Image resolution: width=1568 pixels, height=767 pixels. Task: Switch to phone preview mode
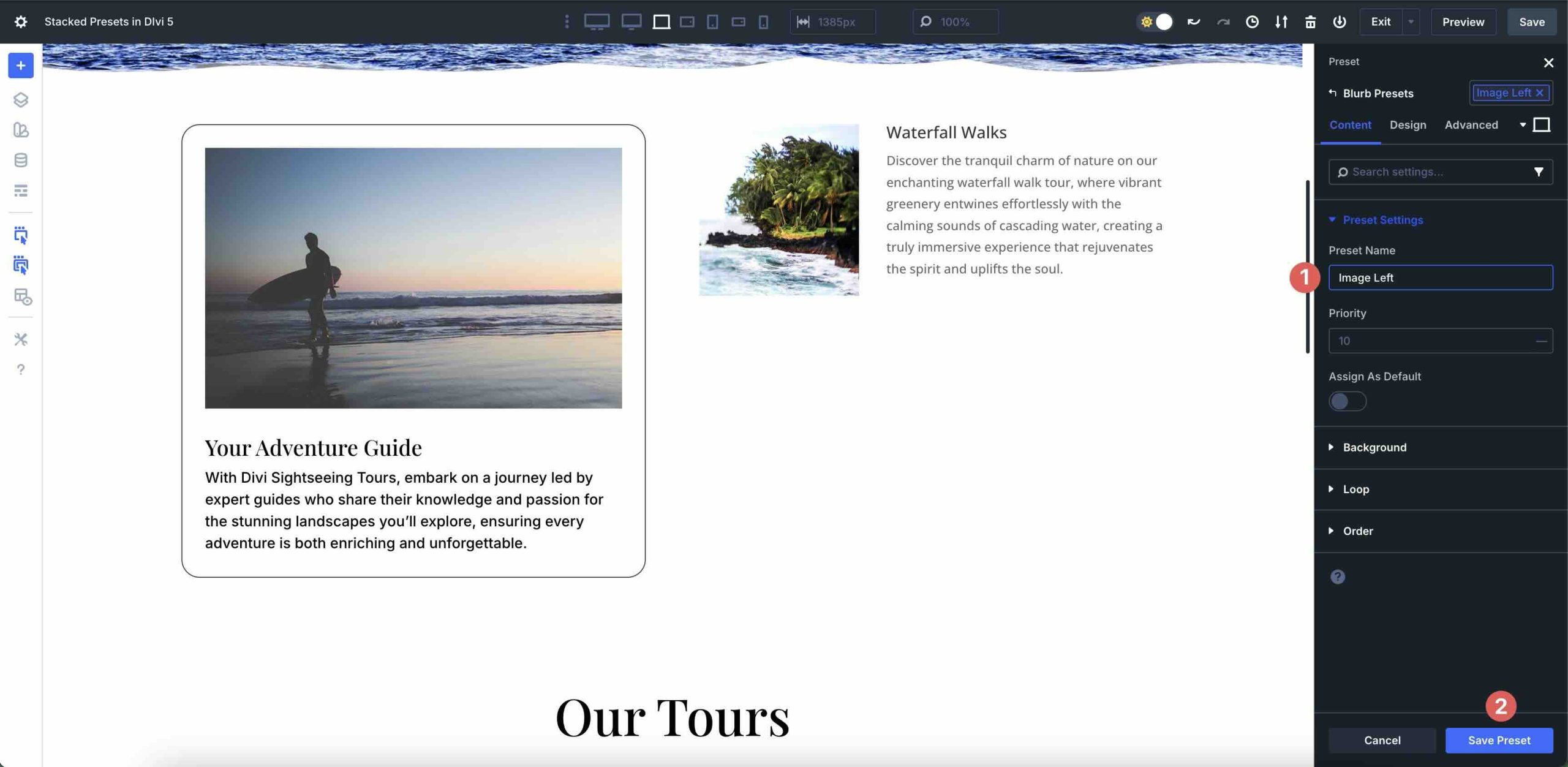click(x=763, y=21)
